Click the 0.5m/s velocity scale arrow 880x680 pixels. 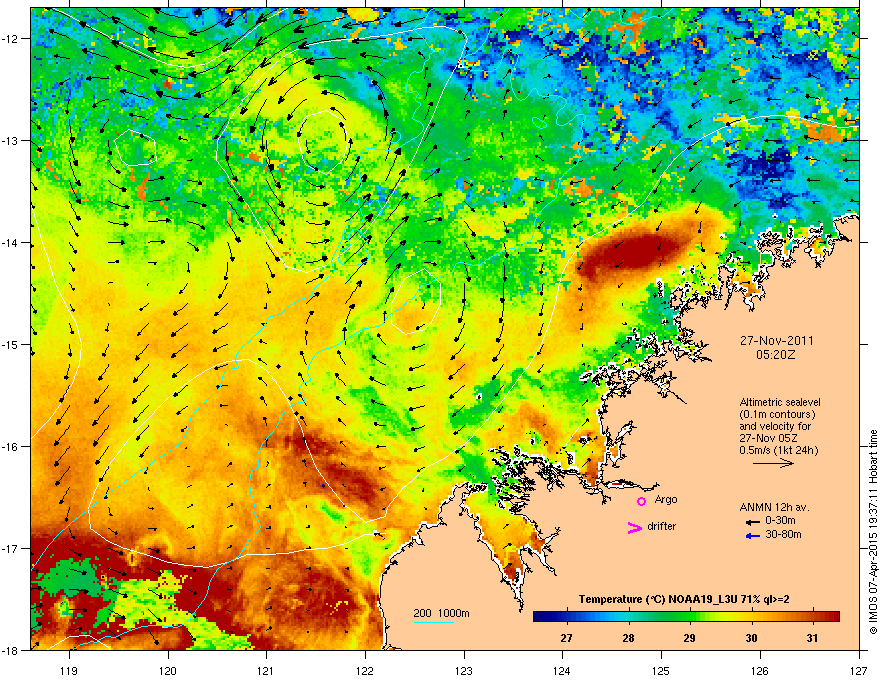tap(773, 463)
